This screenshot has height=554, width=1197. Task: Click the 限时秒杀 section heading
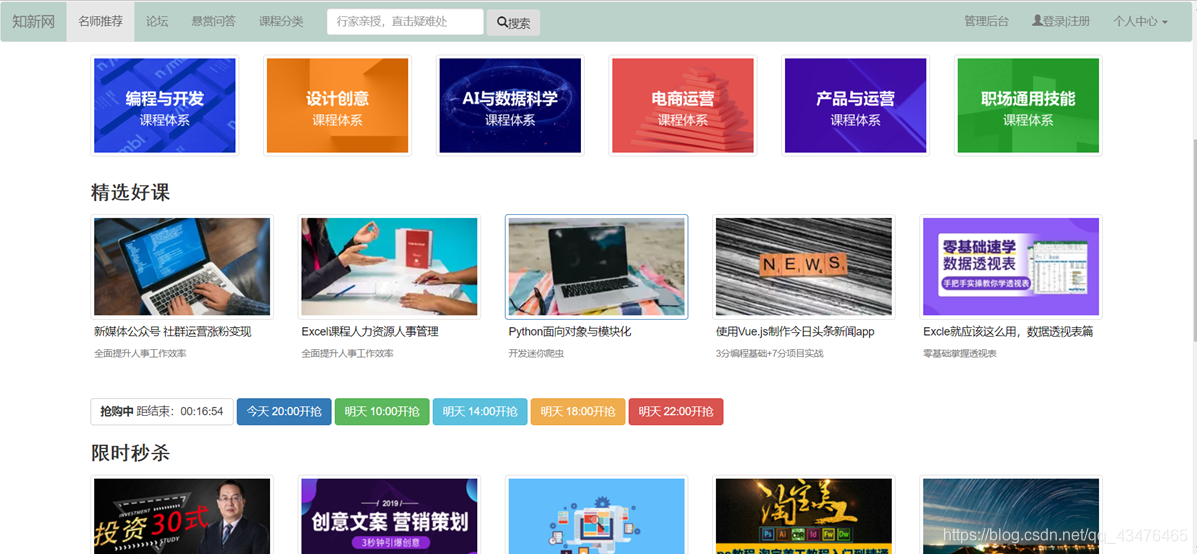click(131, 453)
